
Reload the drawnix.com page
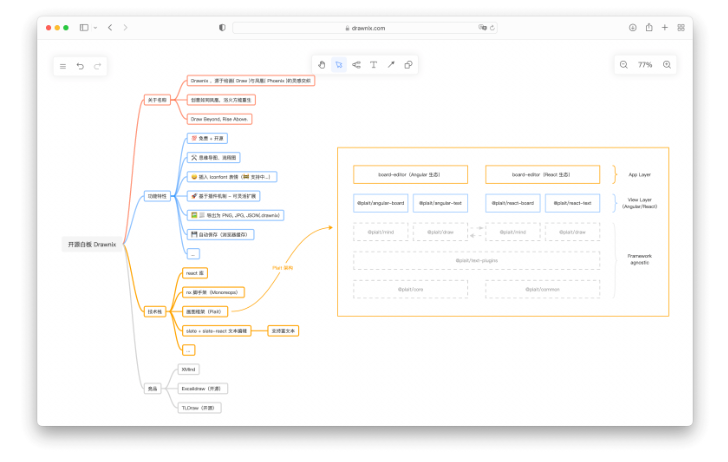(492, 28)
